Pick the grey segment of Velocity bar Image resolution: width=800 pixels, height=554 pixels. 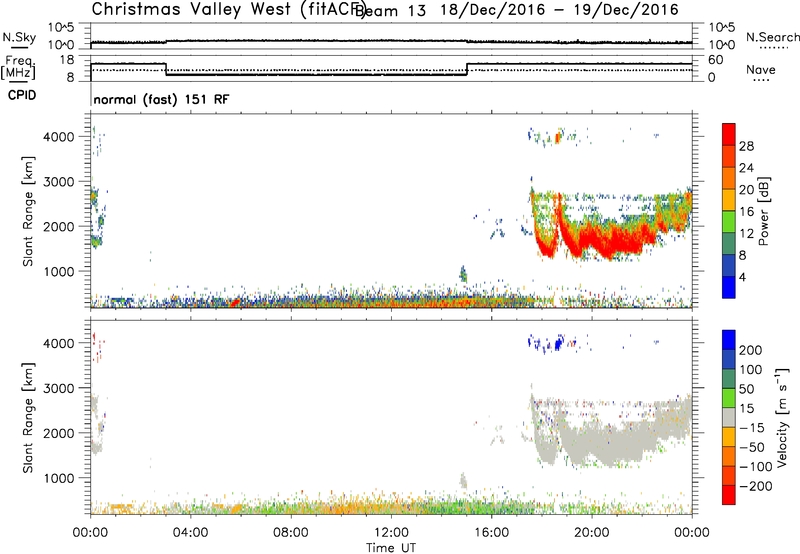pyautogui.click(x=729, y=417)
